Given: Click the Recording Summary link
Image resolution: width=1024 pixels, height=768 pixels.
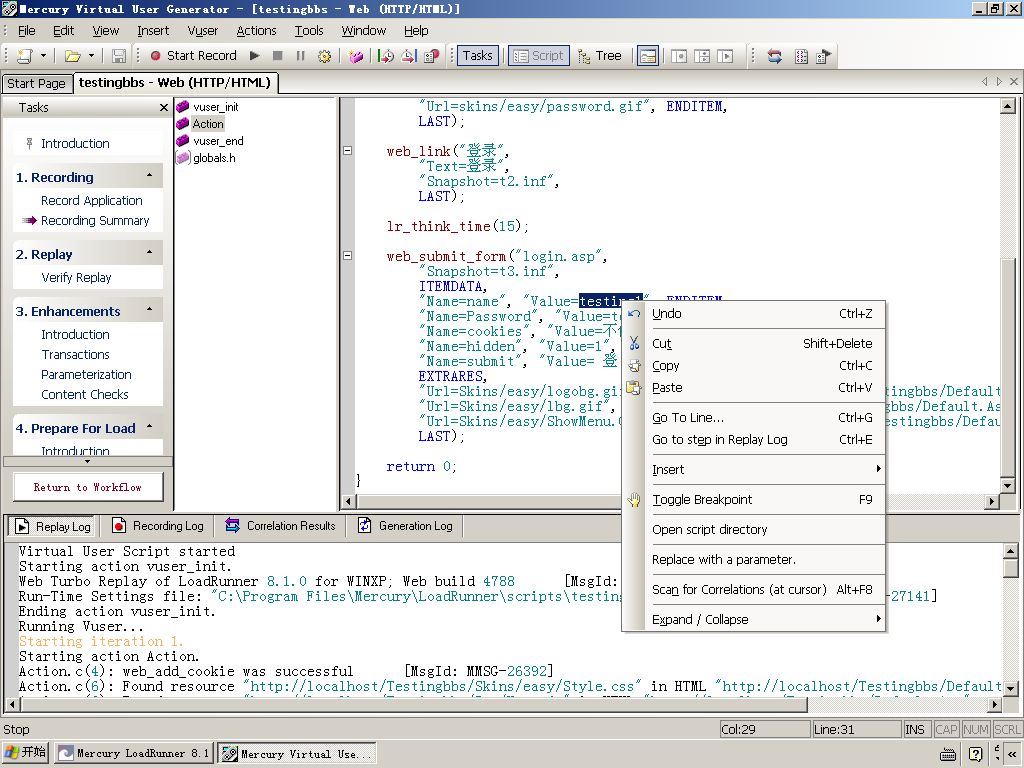Looking at the screenshot, I should (x=95, y=221).
